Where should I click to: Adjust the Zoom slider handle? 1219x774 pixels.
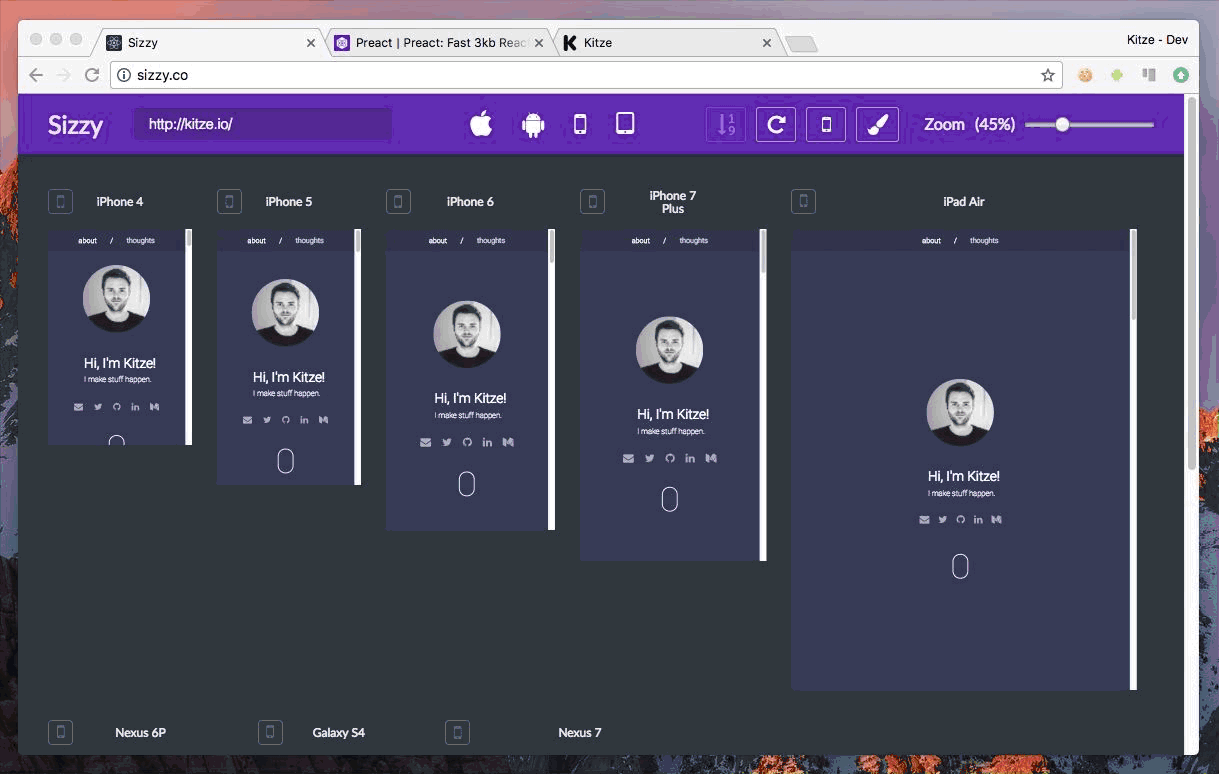coord(1062,124)
